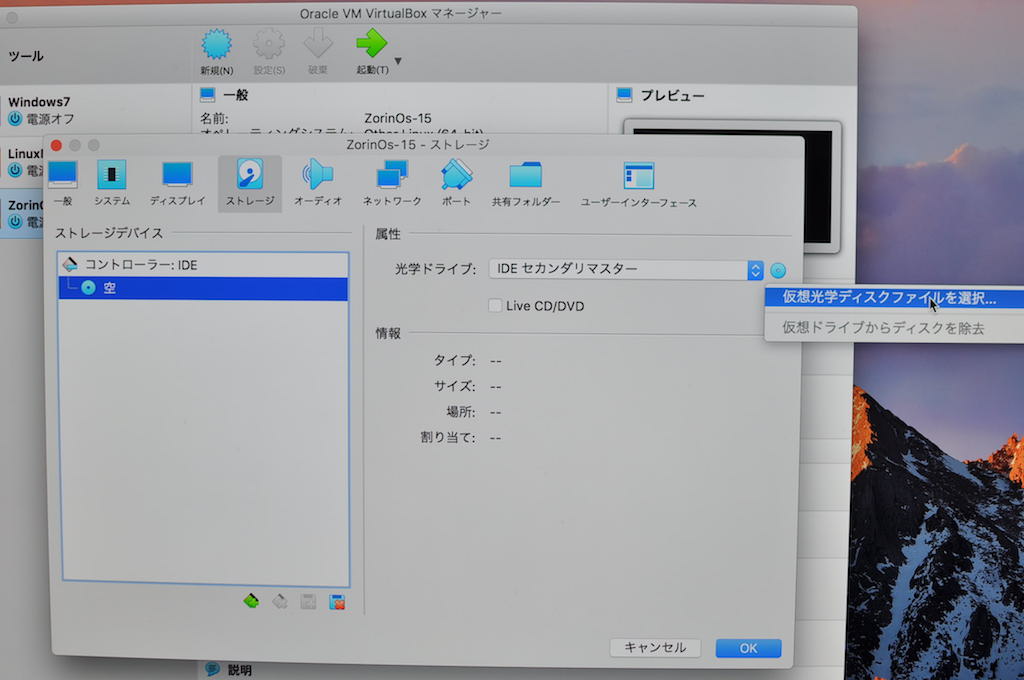Click the Windows7 power-off status icon
This screenshot has height=680, width=1024.
15,119
